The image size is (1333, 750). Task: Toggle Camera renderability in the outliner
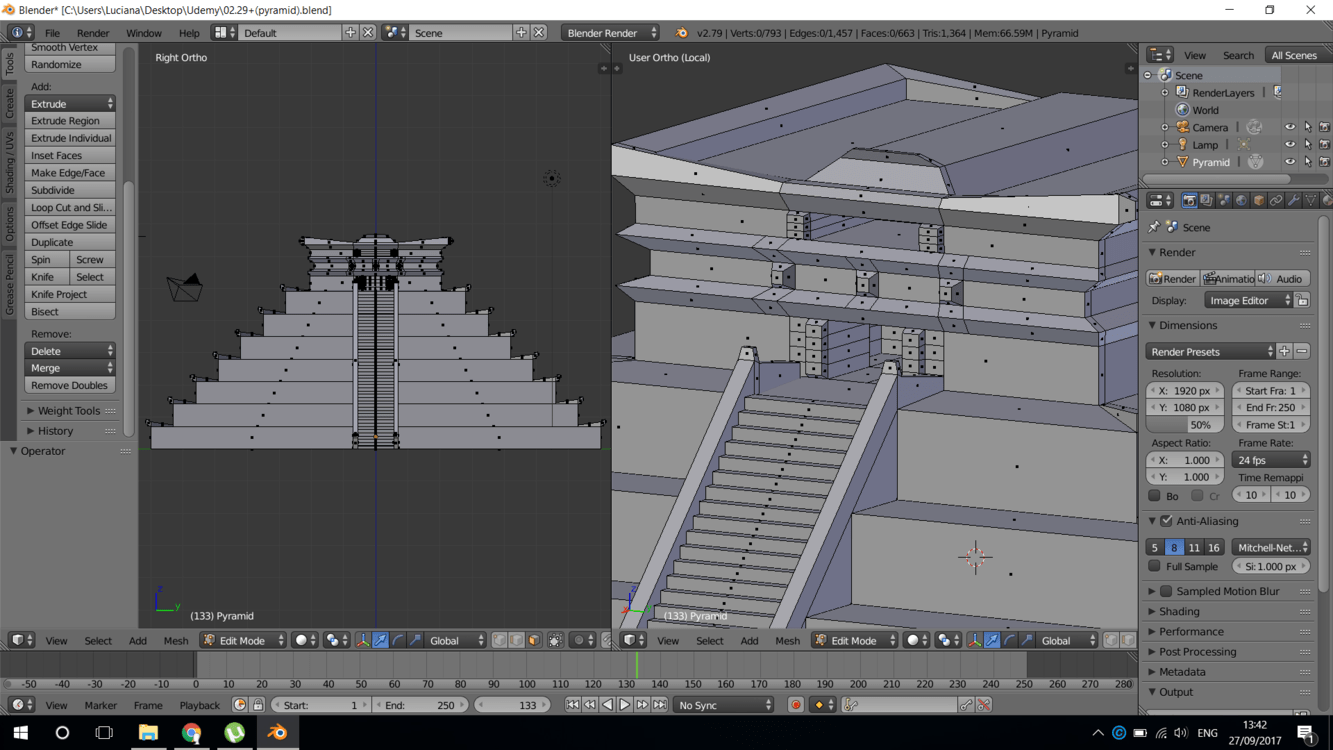coord(1324,127)
